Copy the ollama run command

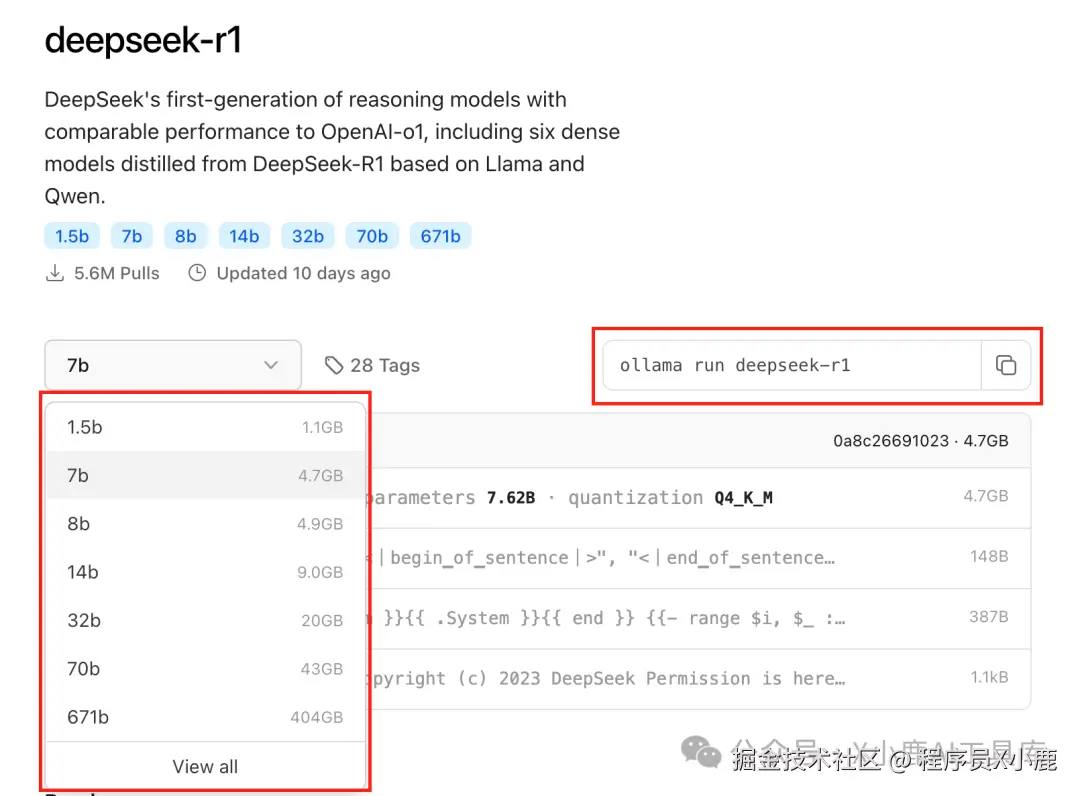(x=1006, y=365)
